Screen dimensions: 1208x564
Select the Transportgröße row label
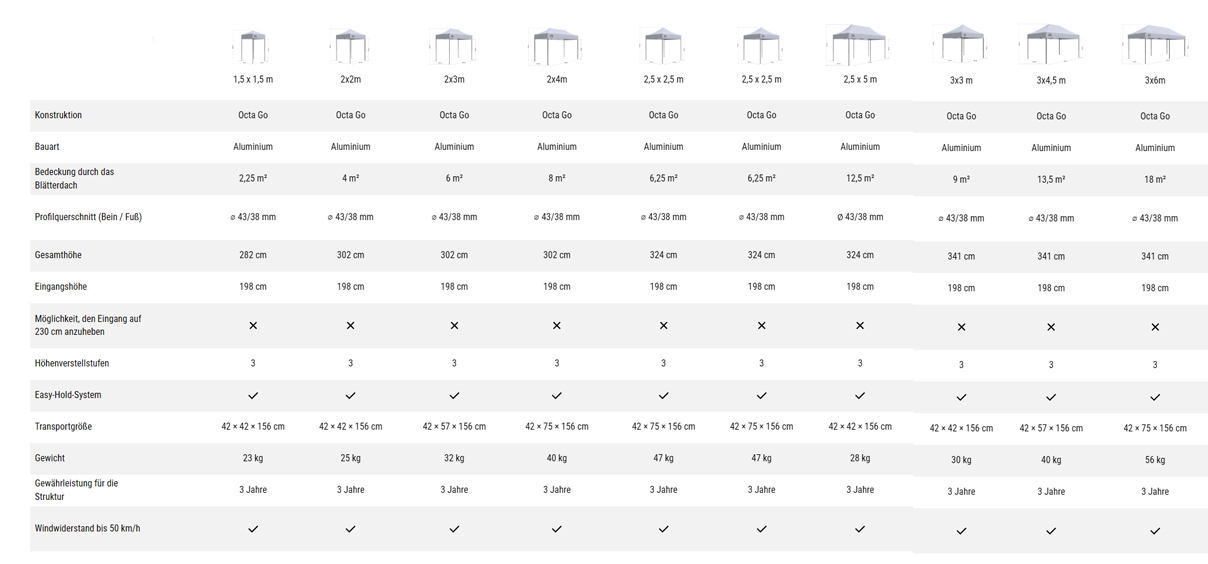[63, 427]
